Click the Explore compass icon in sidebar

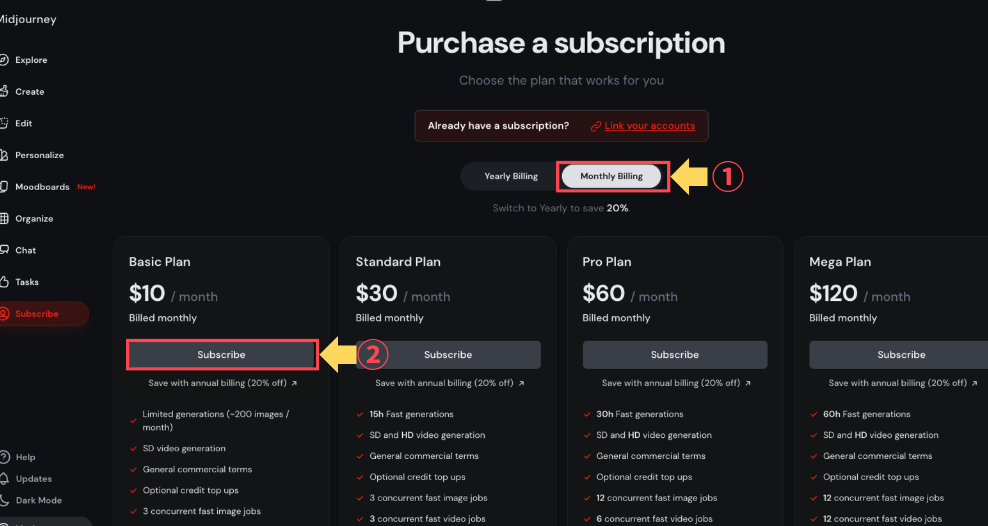coord(5,60)
